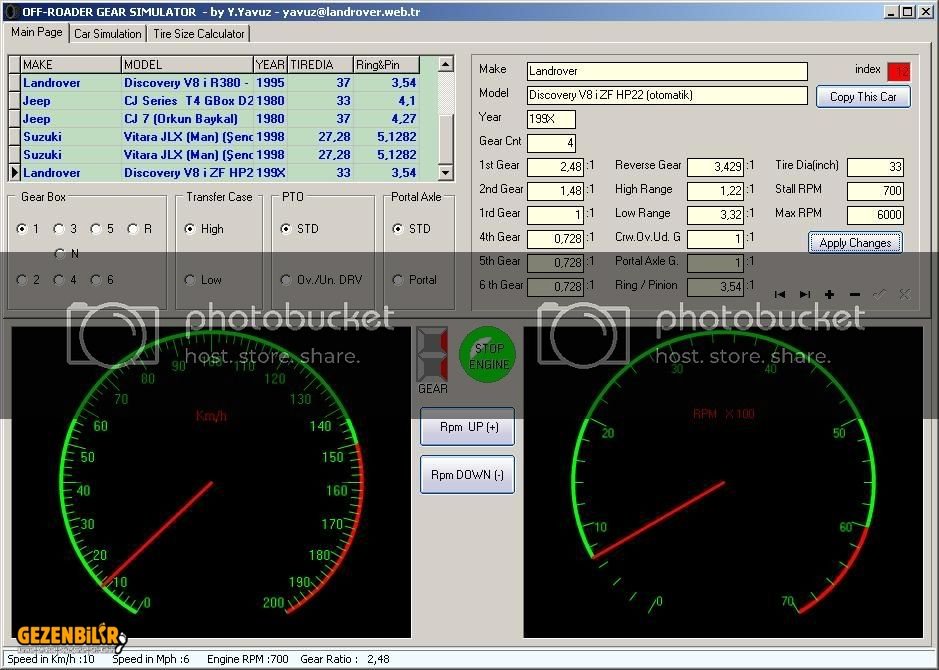Click the car list scrollbar thumb
This screenshot has width=939, height=670.
click(446, 139)
